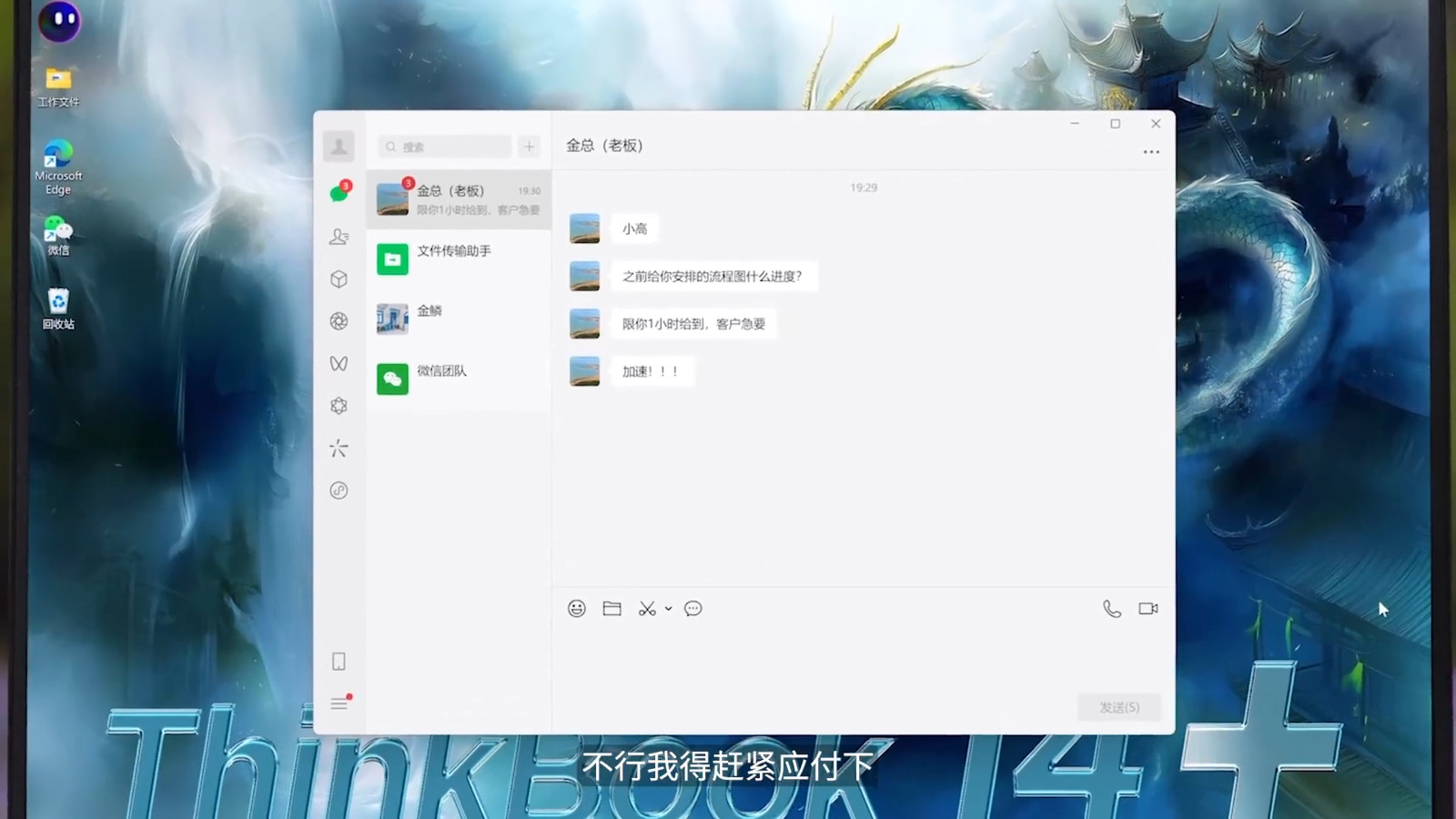This screenshot has width=1456, height=819.
Task: Open the 回收站 recycle bin
Action: tap(58, 309)
